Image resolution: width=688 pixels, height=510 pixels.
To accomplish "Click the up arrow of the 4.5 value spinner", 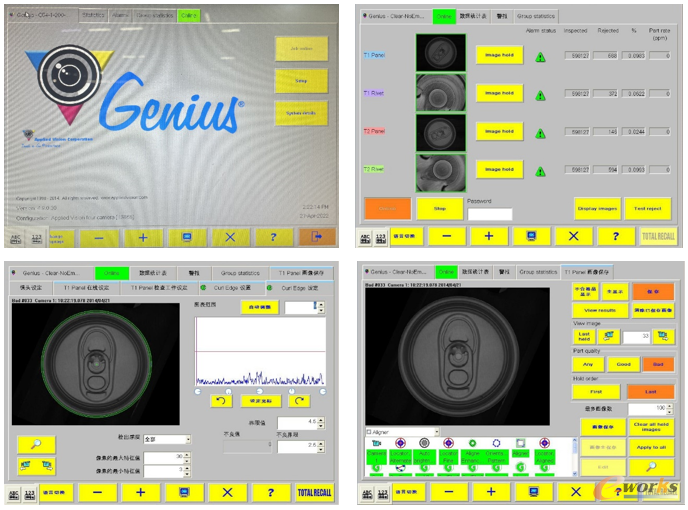I will coord(321,420).
